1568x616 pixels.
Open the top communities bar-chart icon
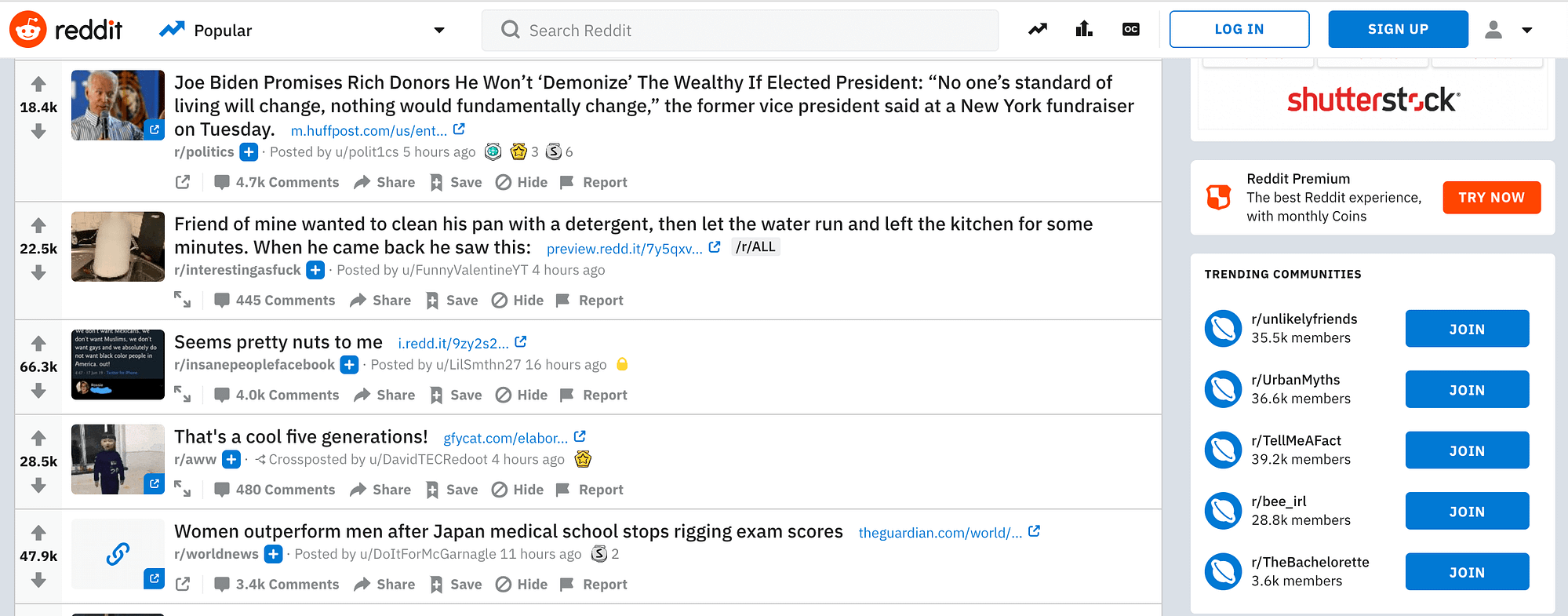point(1084,30)
